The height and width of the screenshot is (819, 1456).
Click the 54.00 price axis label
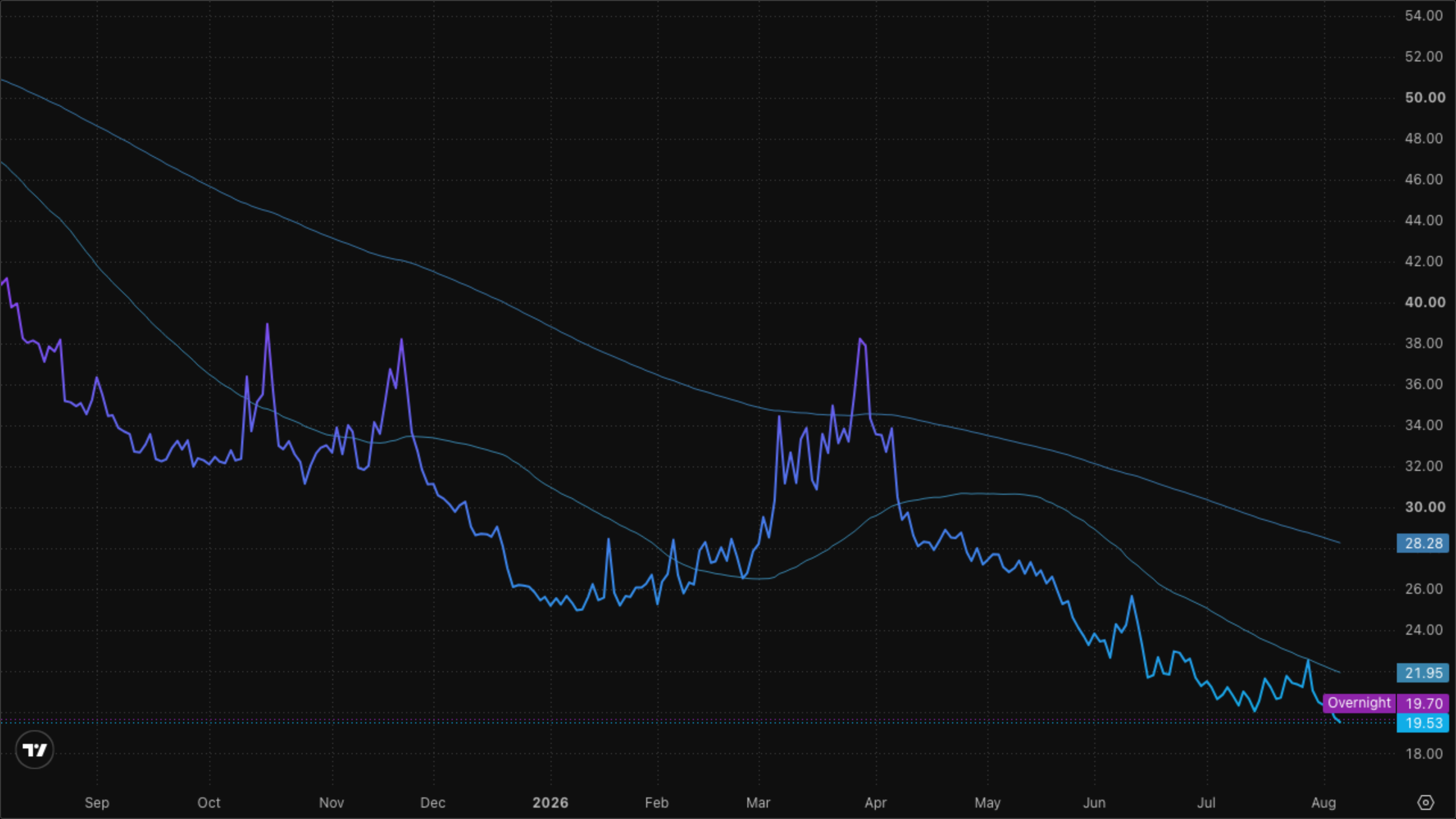[x=1424, y=15]
